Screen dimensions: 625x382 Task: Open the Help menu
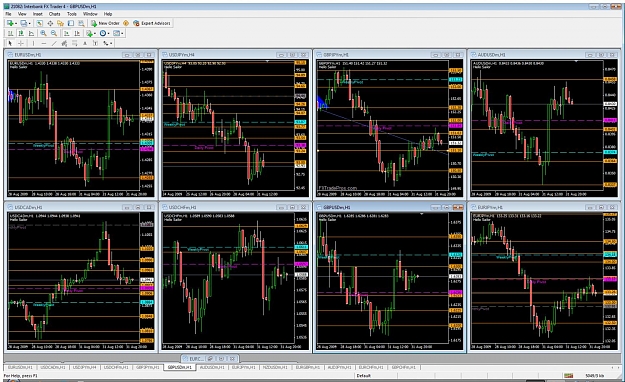tap(108, 14)
